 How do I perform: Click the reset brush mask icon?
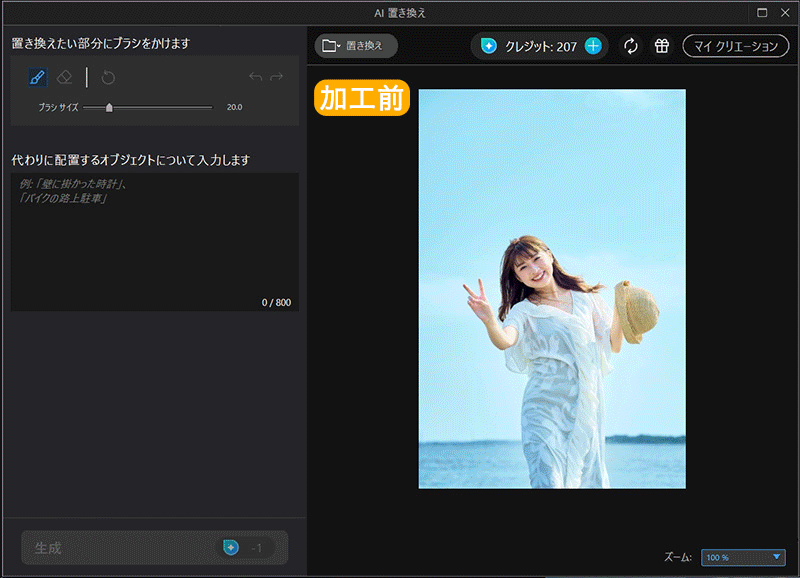pyautogui.click(x=108, y=77)
